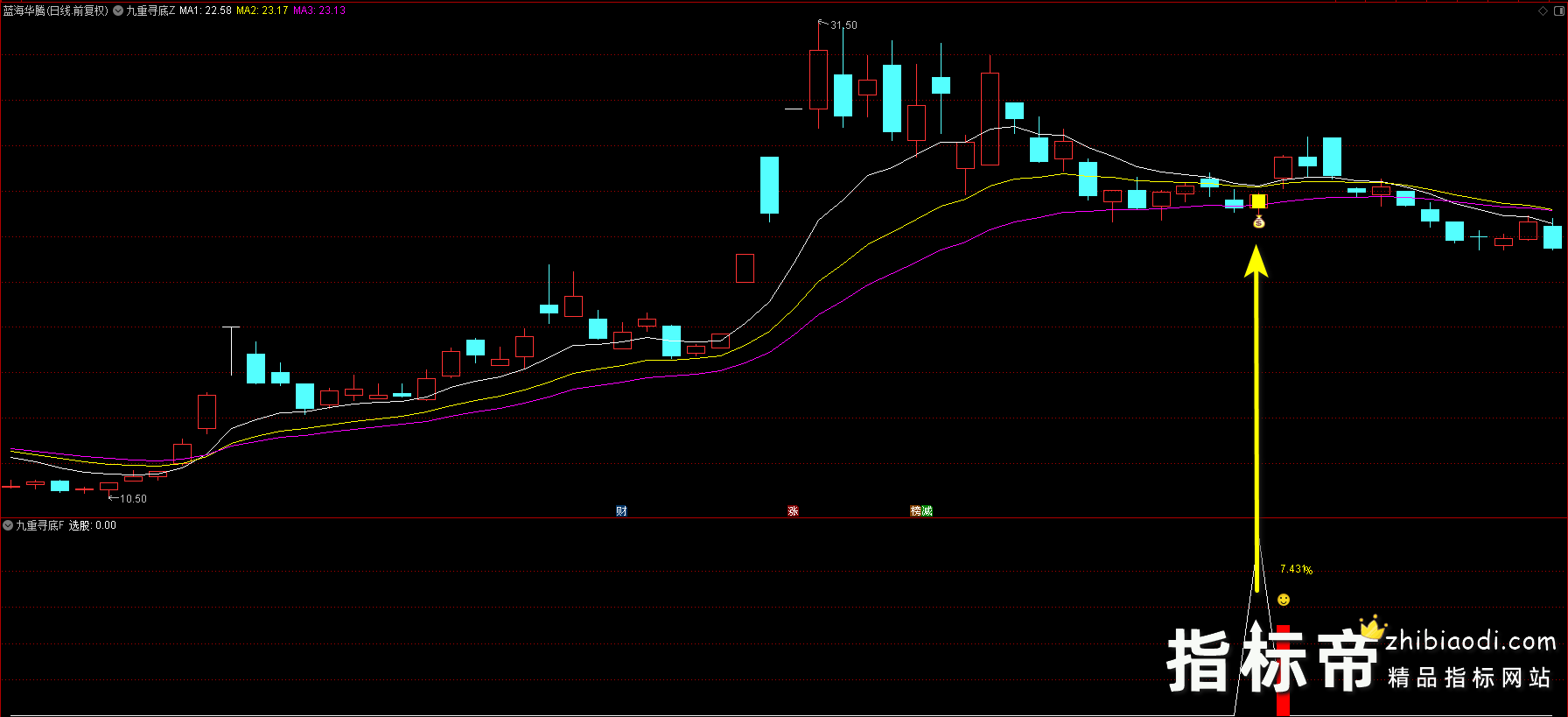Select the last cyan candlestick at right edge
Screen dimensions: 1568x717
1552,236
